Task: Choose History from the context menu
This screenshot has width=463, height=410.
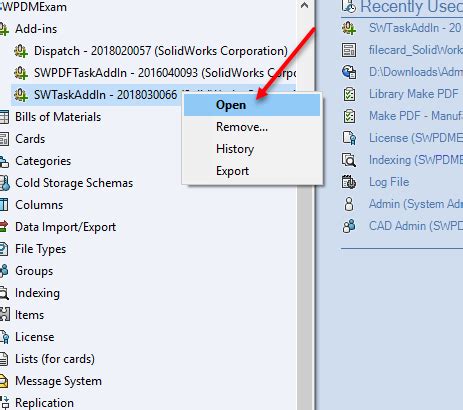Action: (x=252, y=149)
